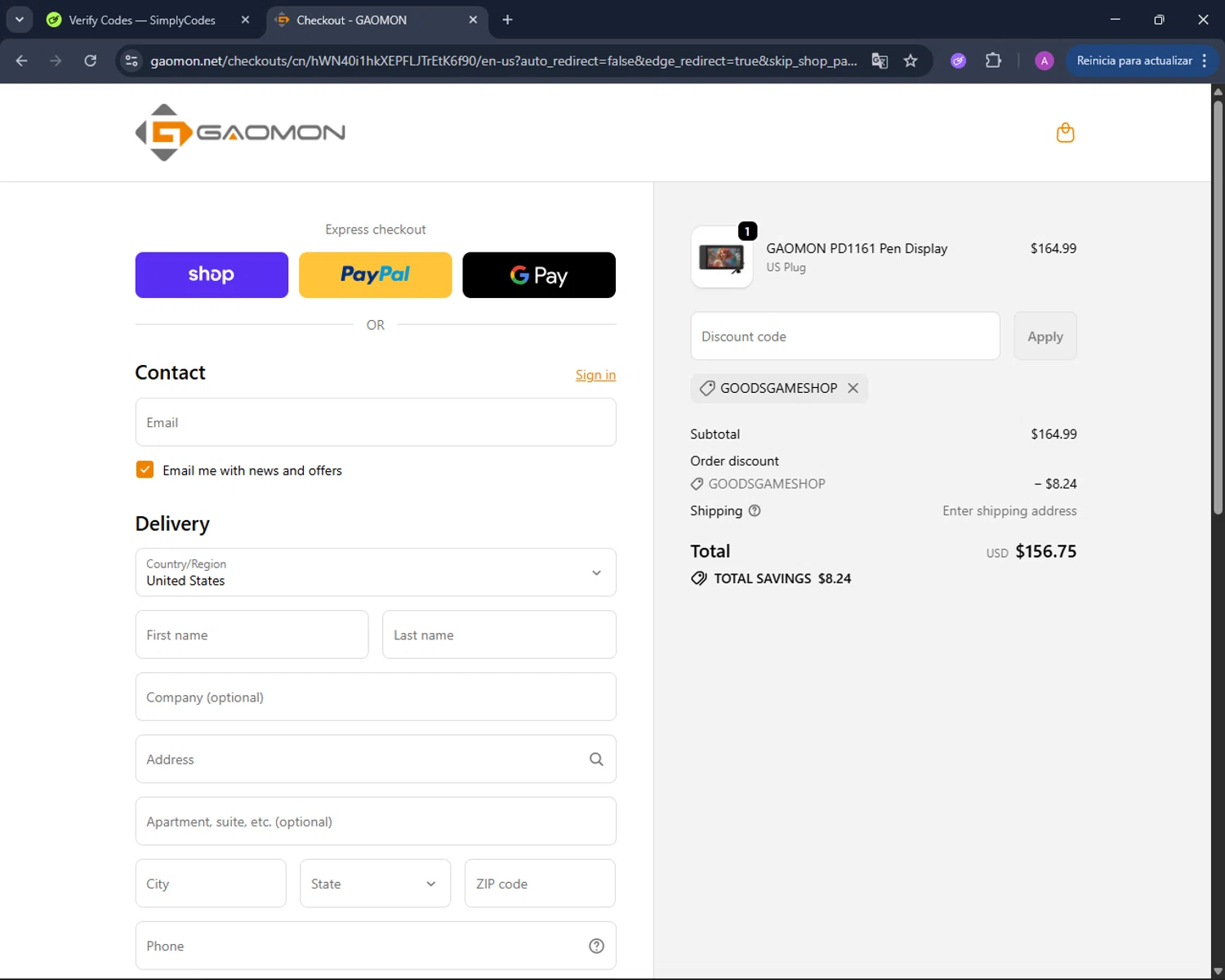
Task: Open the profile avatar A
Action: click(1044, 60)
